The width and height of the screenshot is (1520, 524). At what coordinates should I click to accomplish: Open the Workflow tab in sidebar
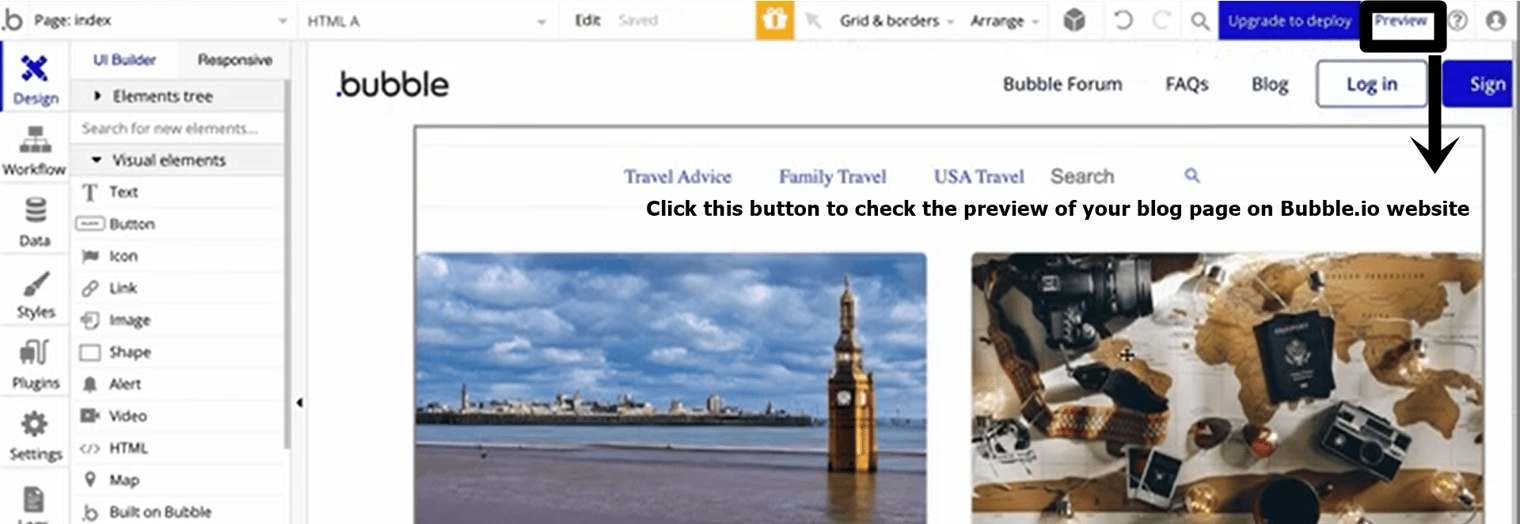(x=35, y=152)
